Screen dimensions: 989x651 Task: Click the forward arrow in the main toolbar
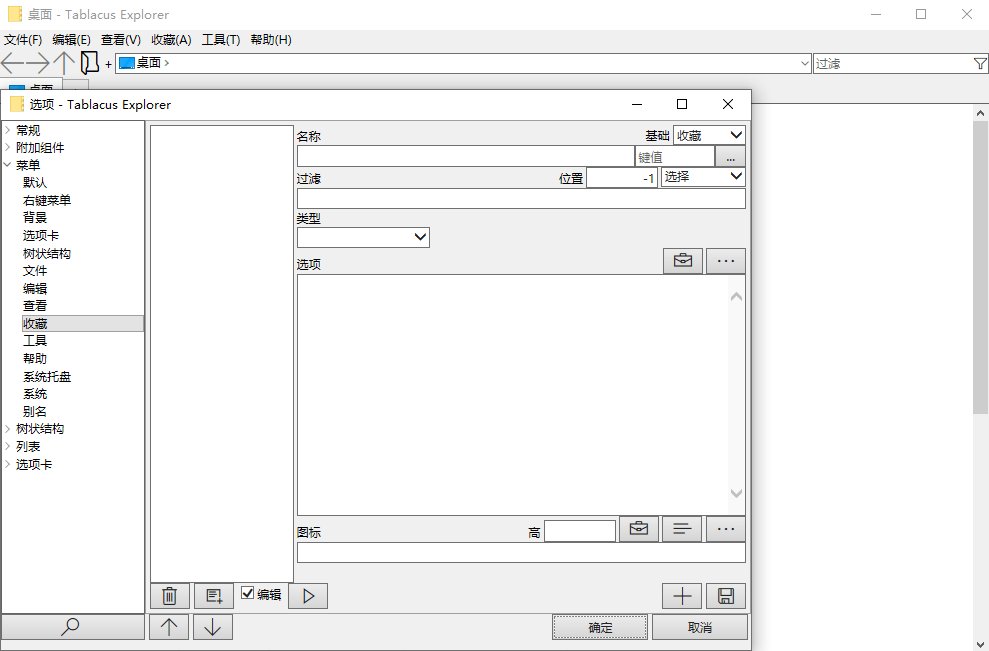[38, 63]
